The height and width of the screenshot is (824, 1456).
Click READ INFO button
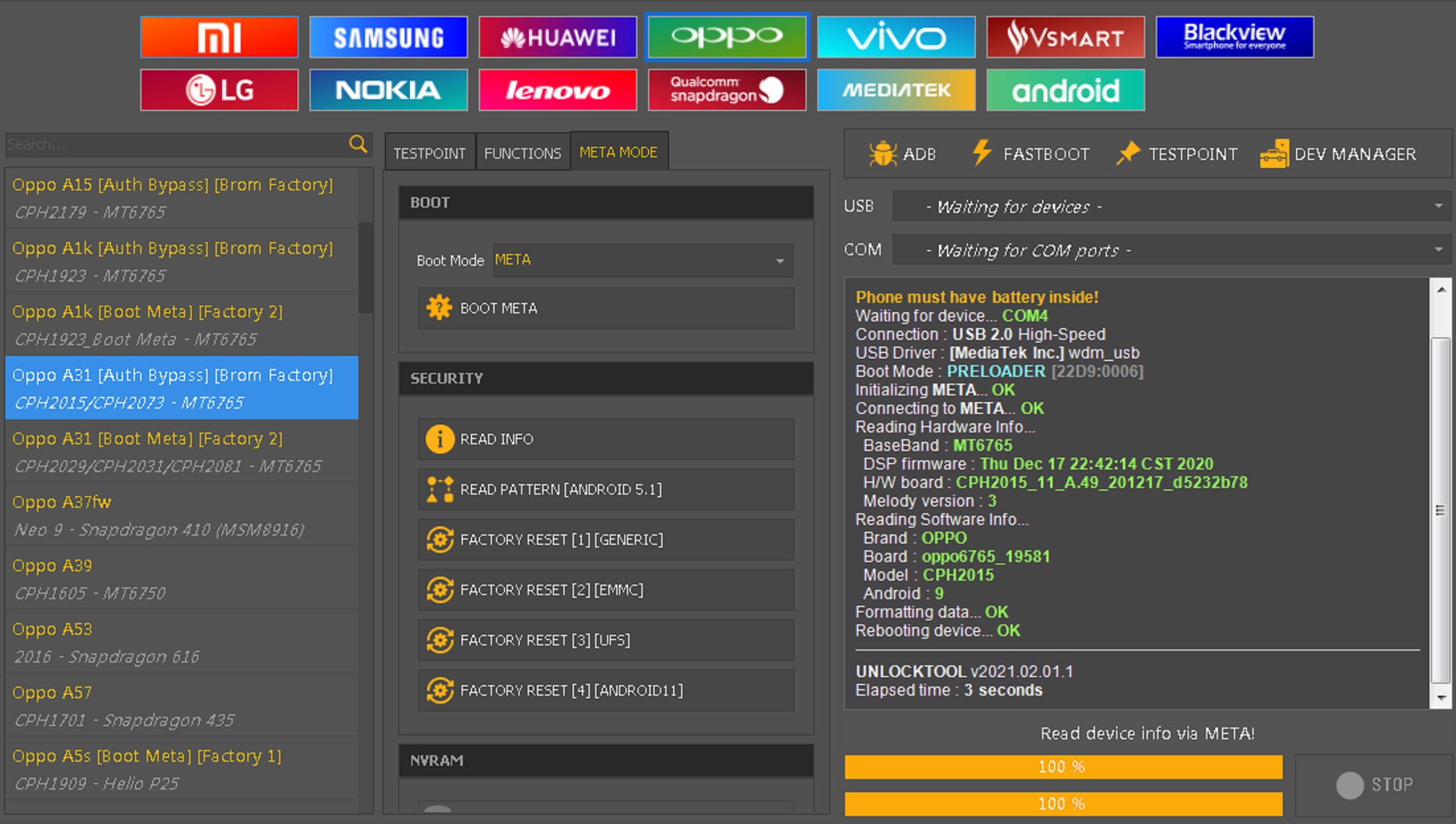point(606,439)
